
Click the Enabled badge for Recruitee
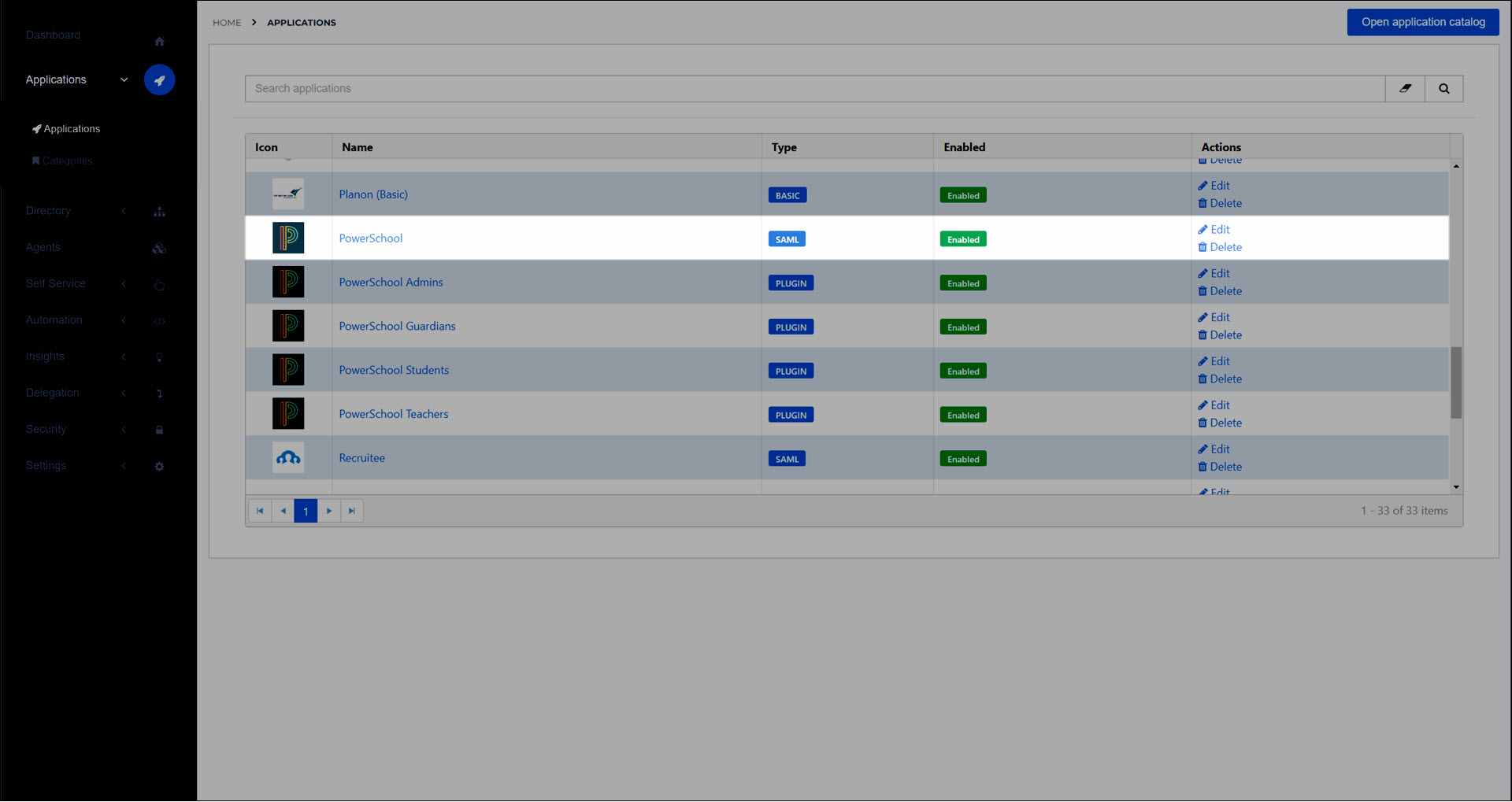click(x=963, y=459)
